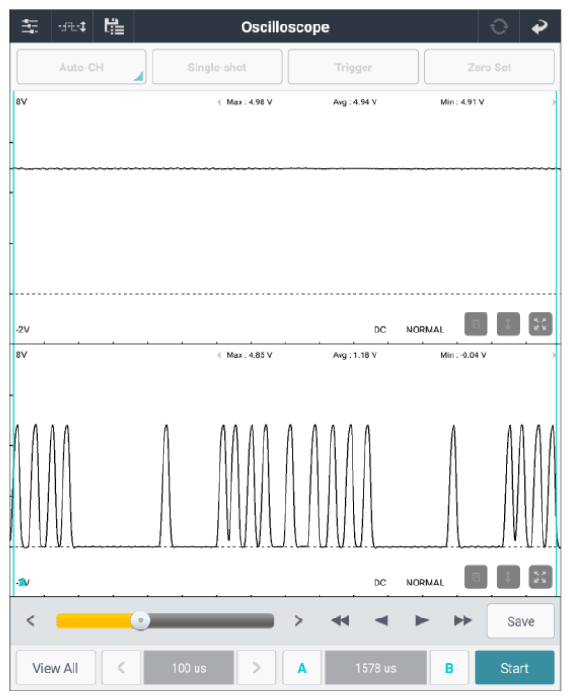Expand the Auto-CH dropdown

coord(81,67)
